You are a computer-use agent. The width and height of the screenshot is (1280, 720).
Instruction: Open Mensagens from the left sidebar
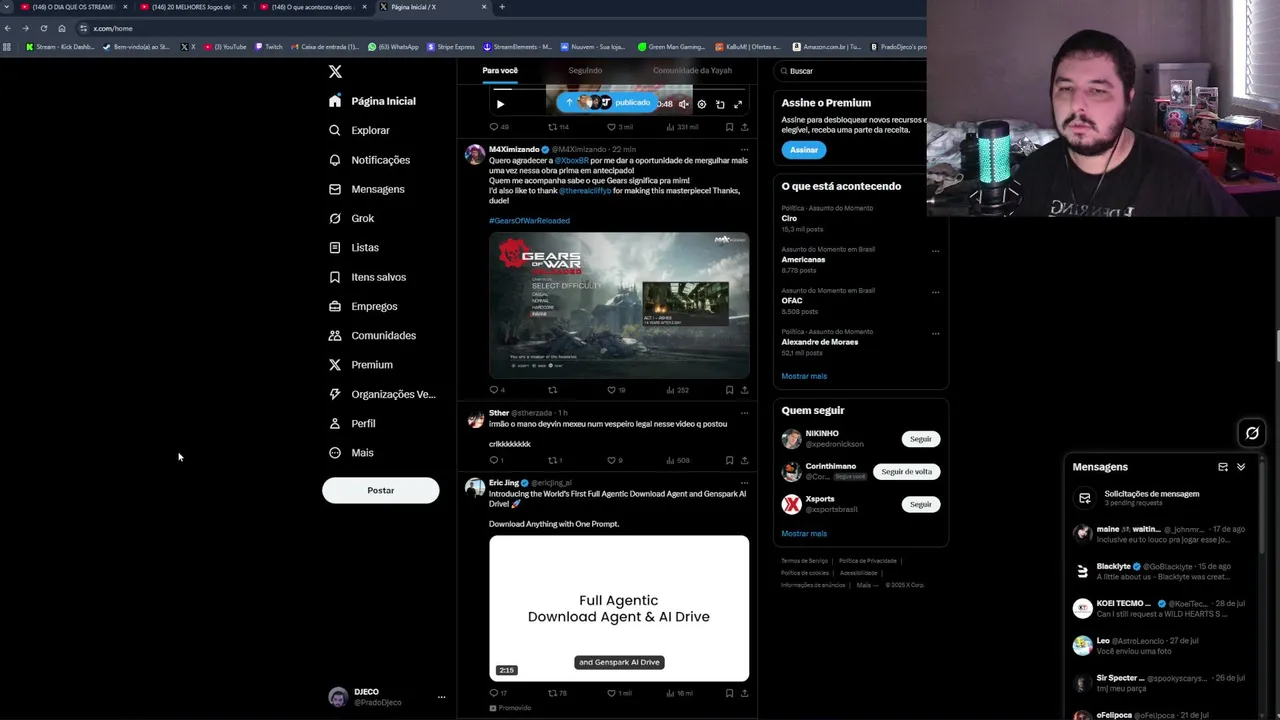point(367,189)
